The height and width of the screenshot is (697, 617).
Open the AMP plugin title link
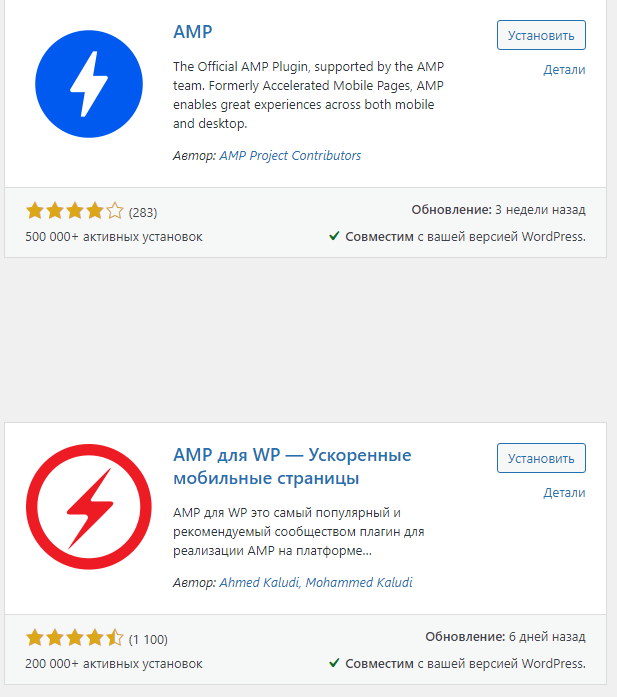tap(193, 31)
